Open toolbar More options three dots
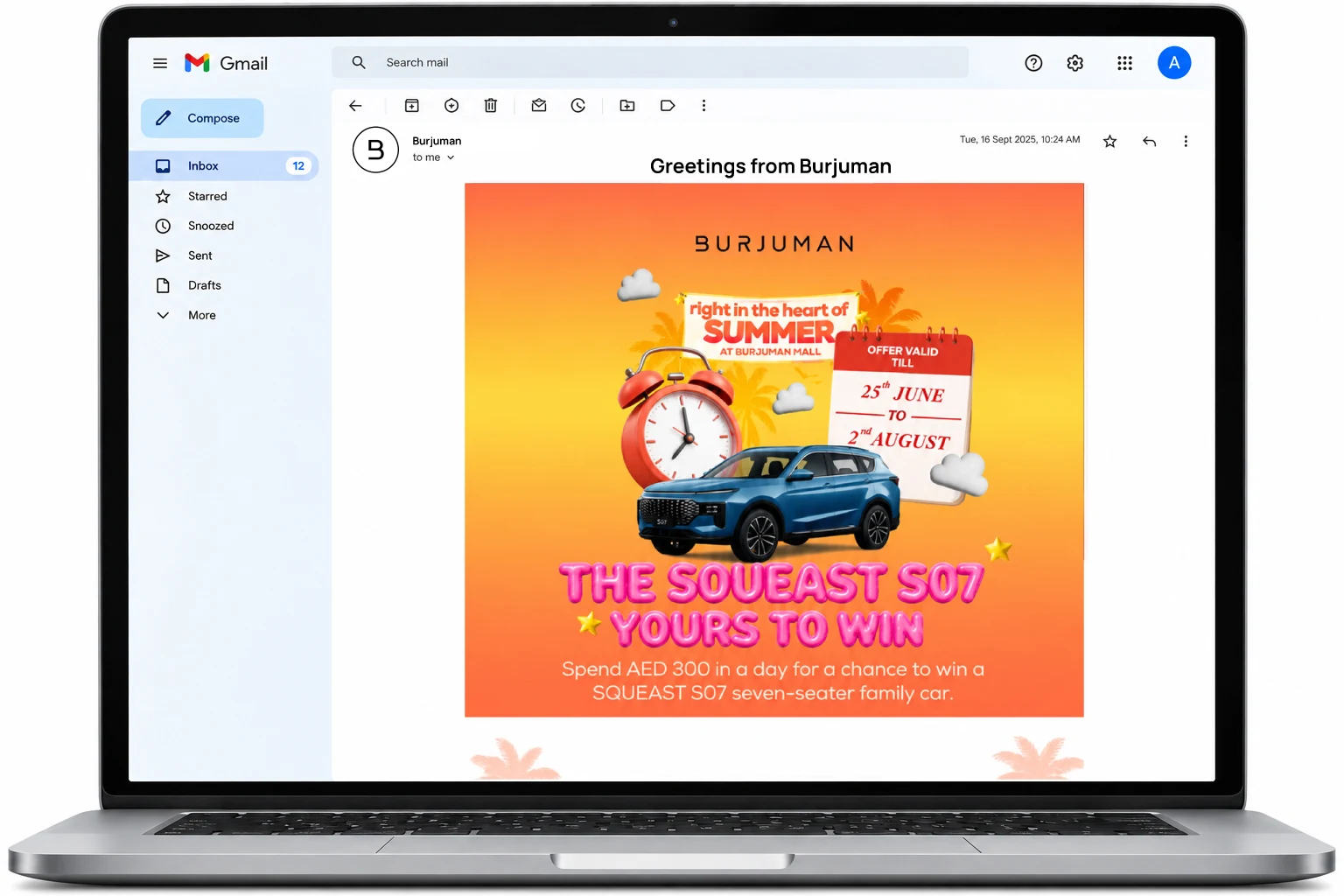 [703, 106]
